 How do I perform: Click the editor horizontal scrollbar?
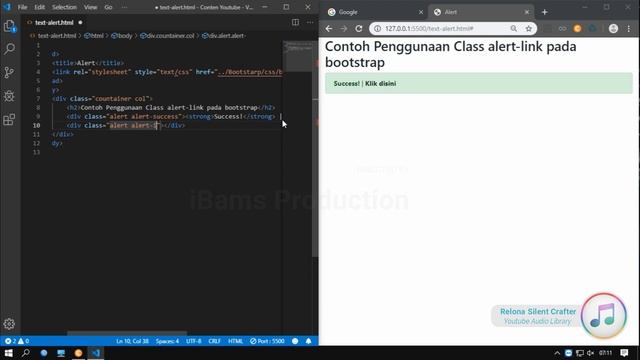127,333
